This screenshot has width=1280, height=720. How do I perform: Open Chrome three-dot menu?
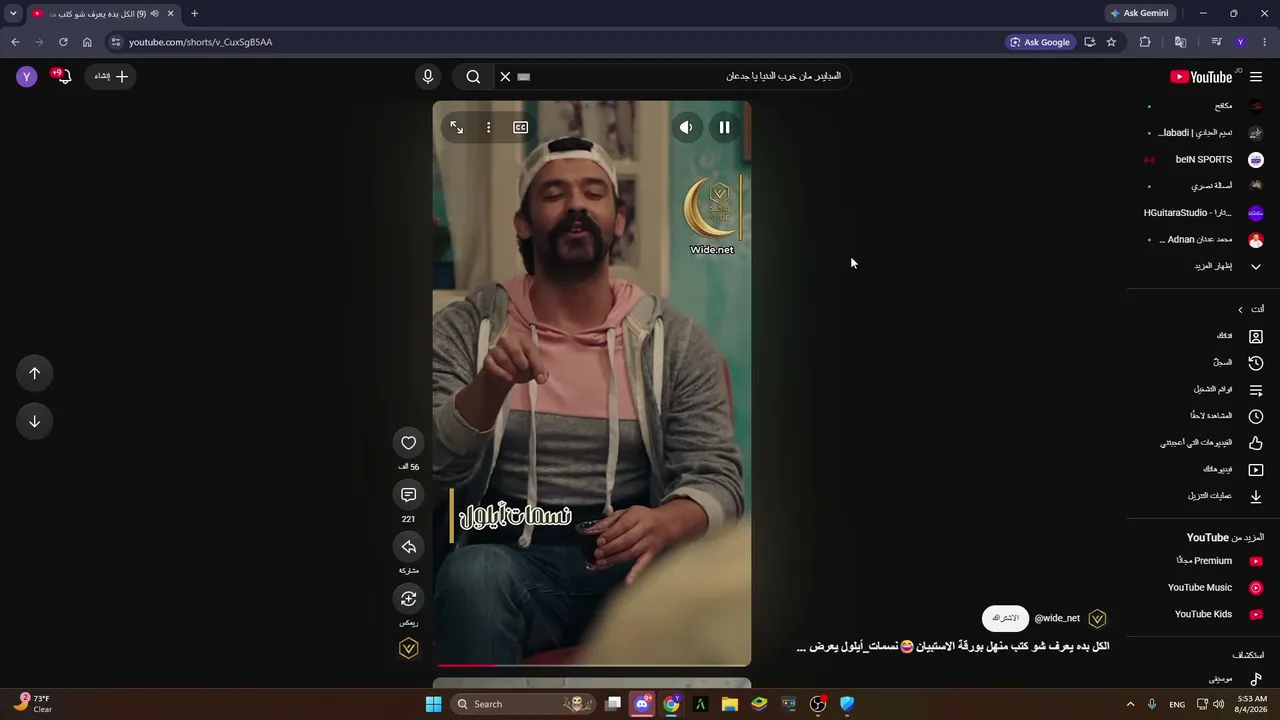pos(1265,42)
